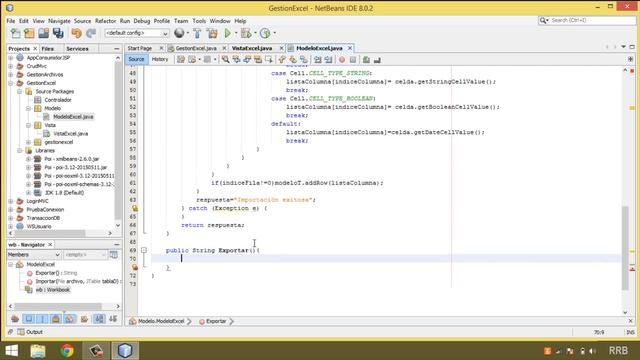This screenshot has height=360, width=640.
Task: Toggle the editor Source view button
Action: 136,60
